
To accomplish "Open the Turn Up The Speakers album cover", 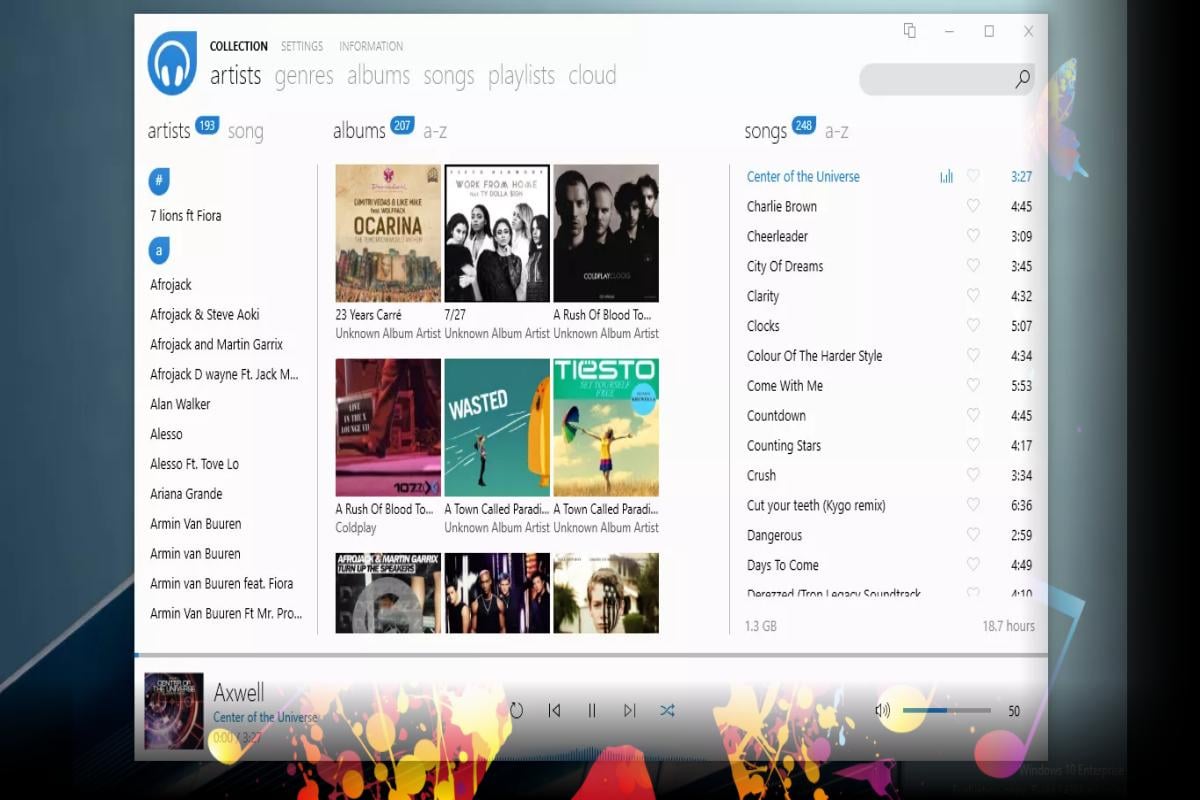I will pyautogui.click(x=388, y=593).
